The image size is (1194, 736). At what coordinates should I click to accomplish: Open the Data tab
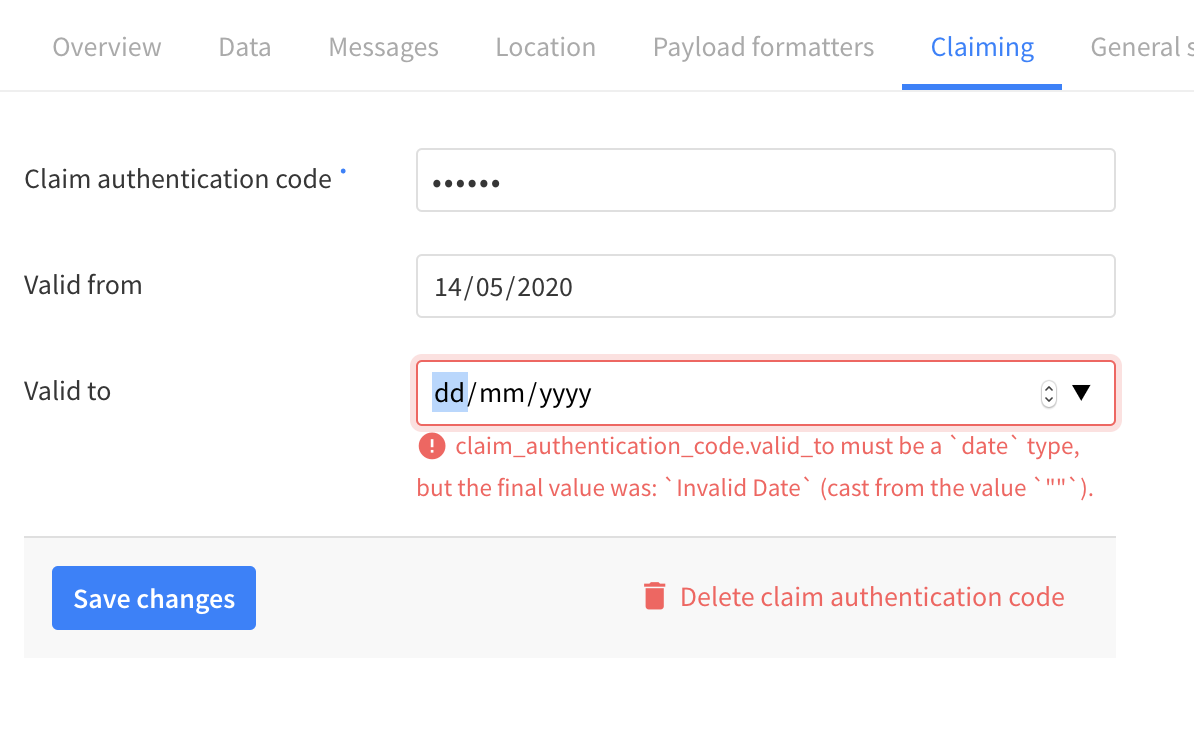(244, 46)
